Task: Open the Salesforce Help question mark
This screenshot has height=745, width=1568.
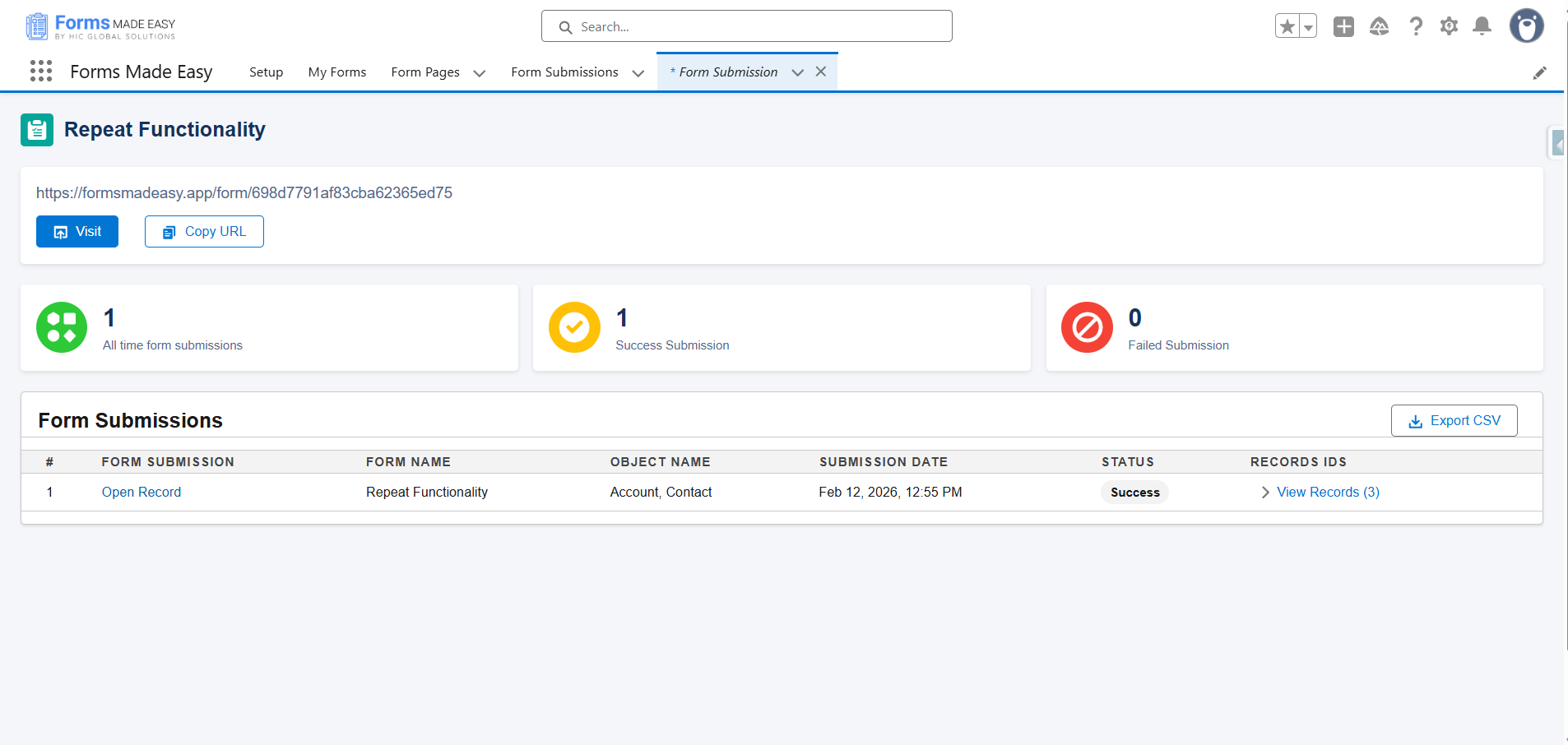Action: (1415, 27)
